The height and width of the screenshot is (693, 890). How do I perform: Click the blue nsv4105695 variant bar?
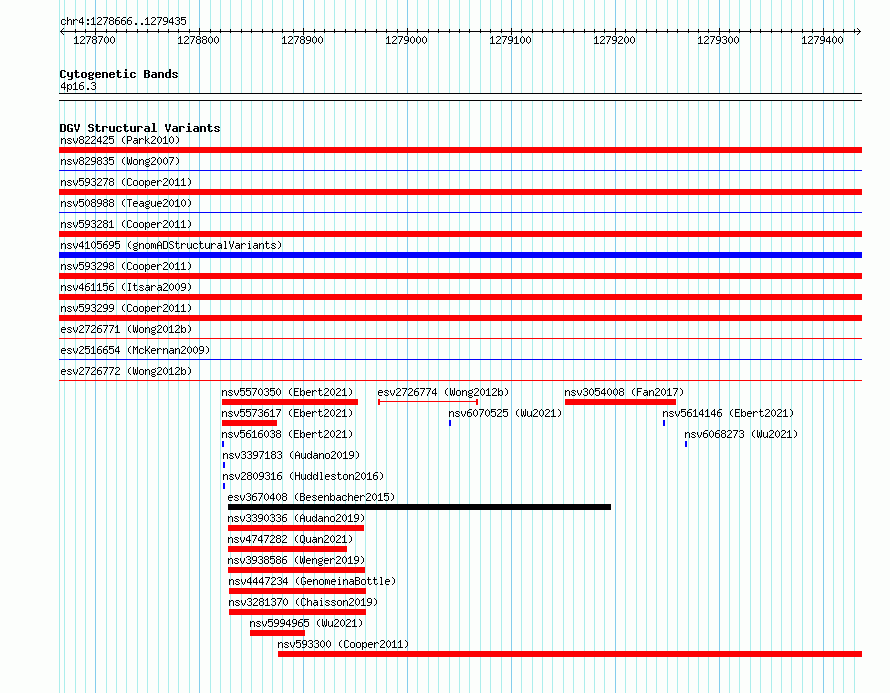tap(460, 255)
